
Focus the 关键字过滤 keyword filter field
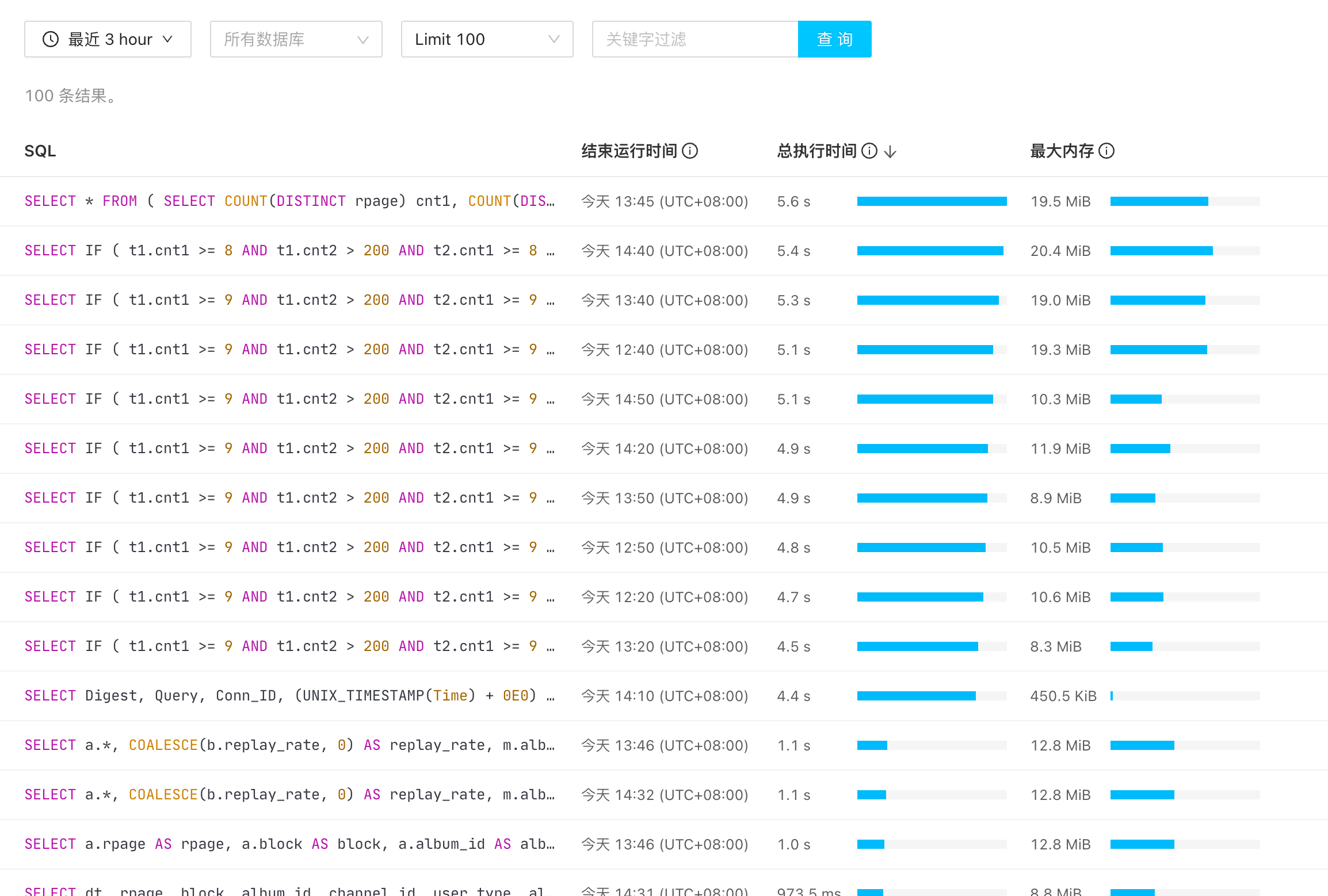694,39
